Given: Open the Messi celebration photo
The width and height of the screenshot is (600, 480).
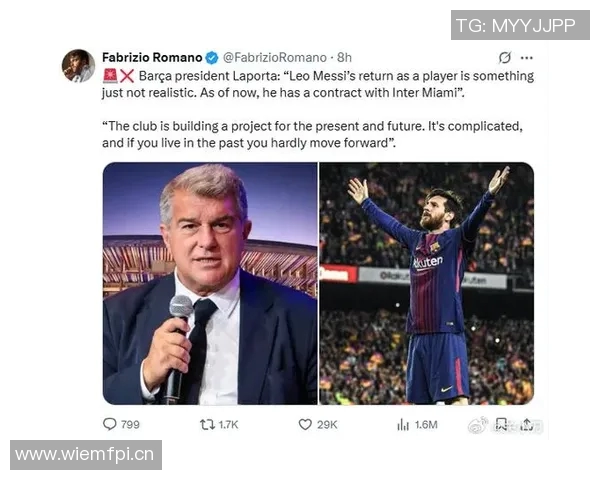Looking at the screenshot, I should [426, 283].
